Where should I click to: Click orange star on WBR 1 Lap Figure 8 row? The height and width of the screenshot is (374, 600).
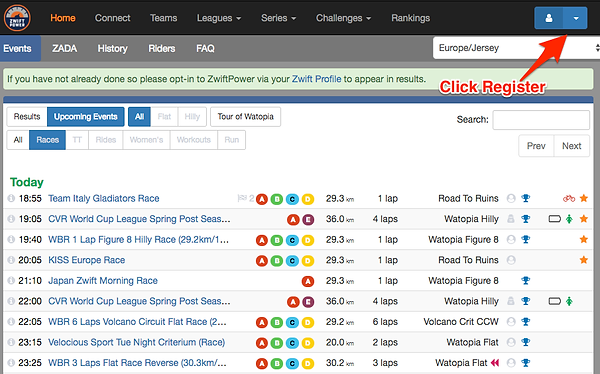tap(584, 239)
